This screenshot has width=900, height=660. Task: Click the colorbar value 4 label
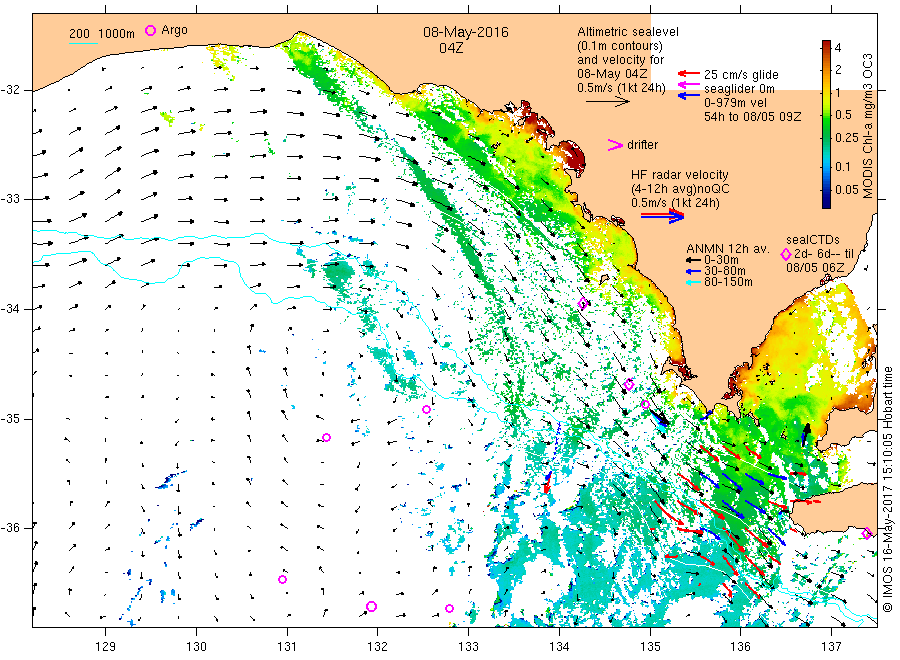tap(838, 48)
